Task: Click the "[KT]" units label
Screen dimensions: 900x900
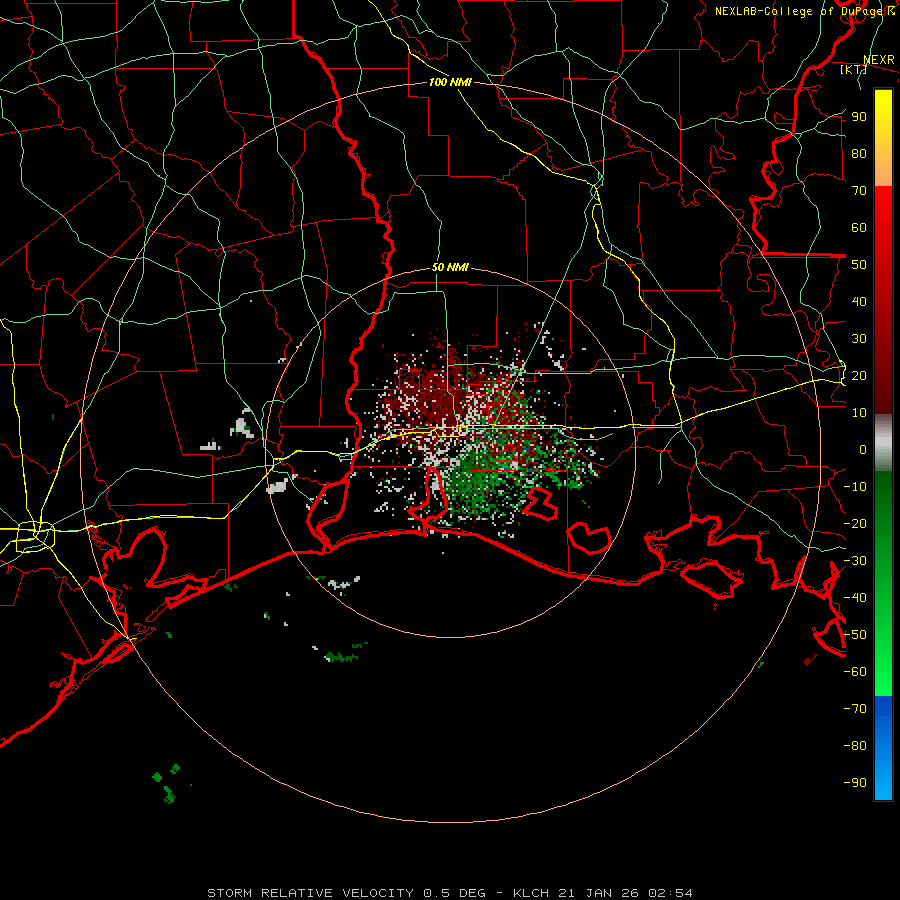Action: click(854, 69)
